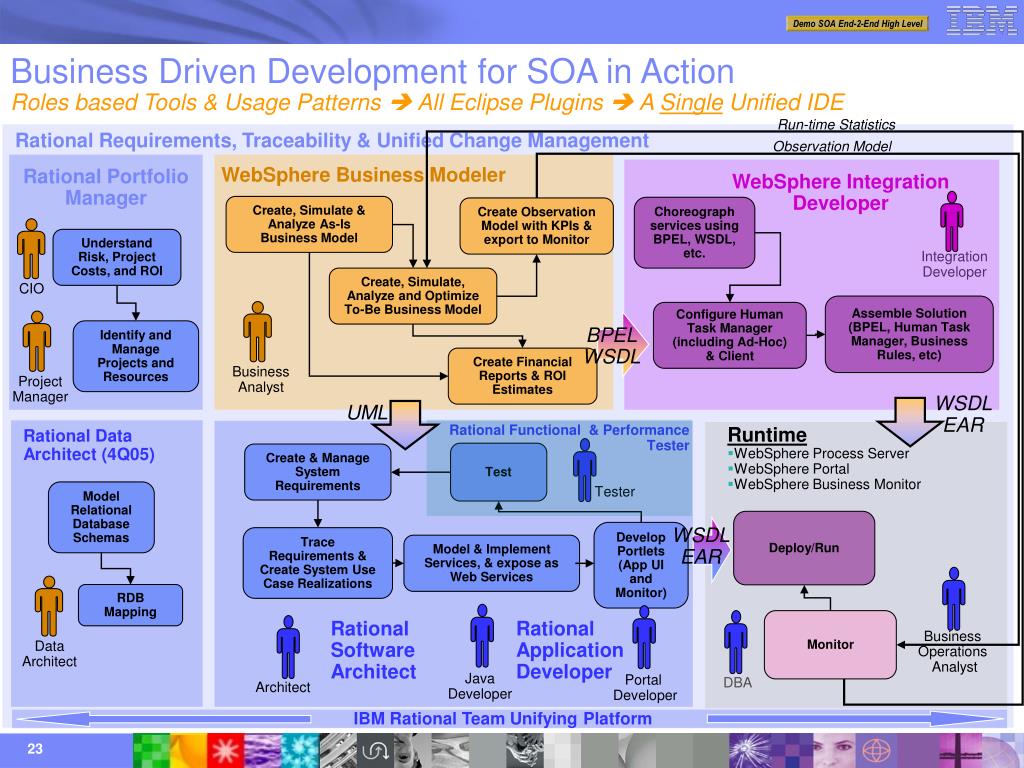Click Create, Simulate, Analyze and Optimize To-Be box
The height and width of the screenshot is (768, 1024).
click(413, 296)
